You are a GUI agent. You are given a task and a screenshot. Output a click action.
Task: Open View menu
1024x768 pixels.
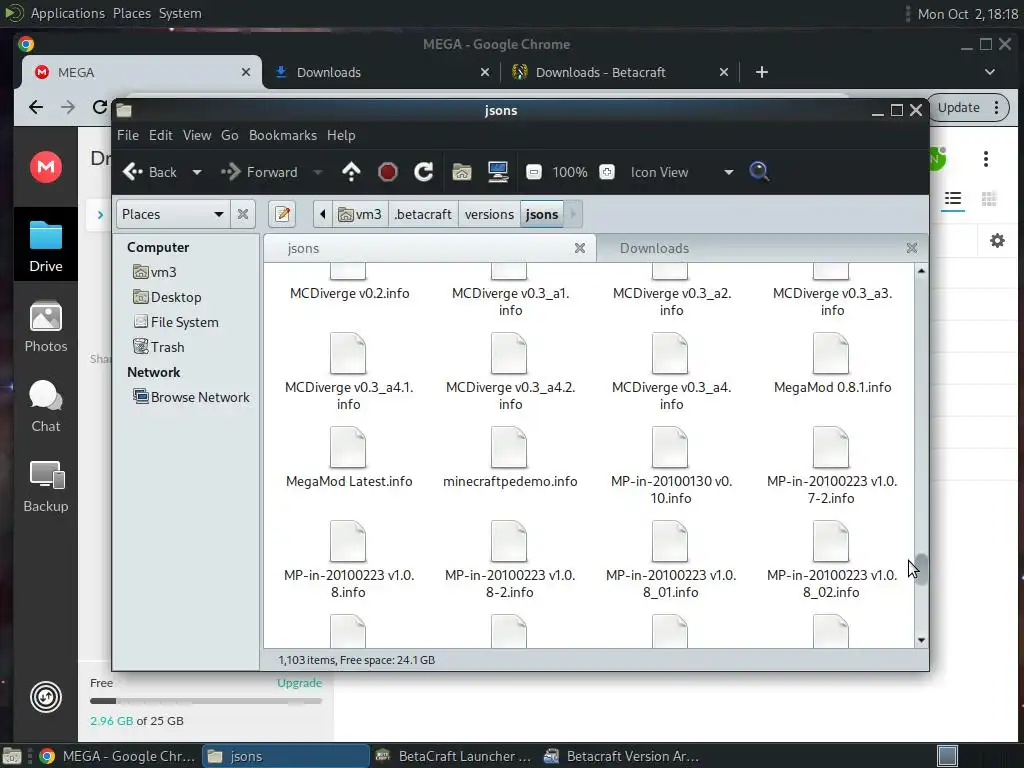(x=197, y=135)
